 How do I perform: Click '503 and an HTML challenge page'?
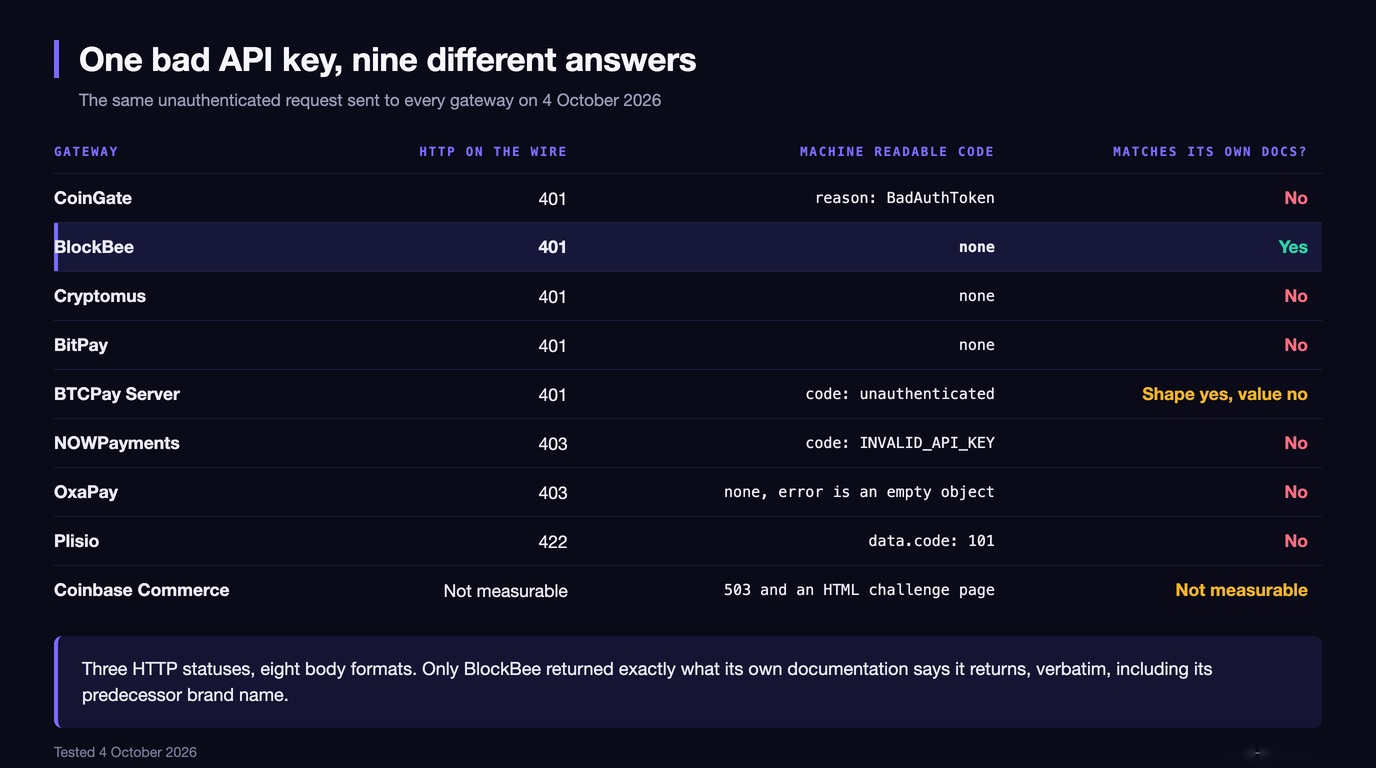point(859,590)
